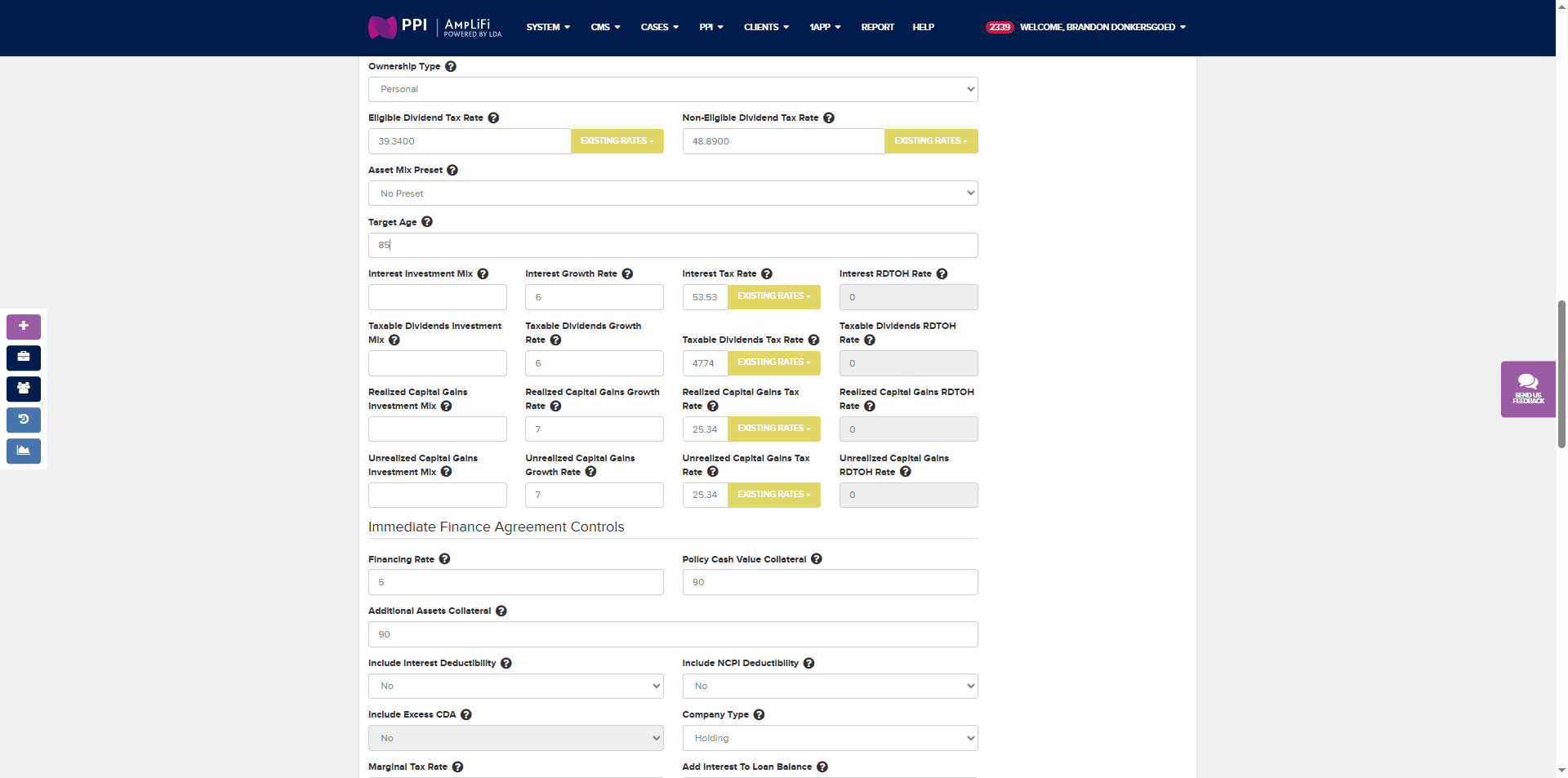Click Ownership Type help icon
Image resolution: width=1568 pixels, height=778 pixels.
point(451,66)
